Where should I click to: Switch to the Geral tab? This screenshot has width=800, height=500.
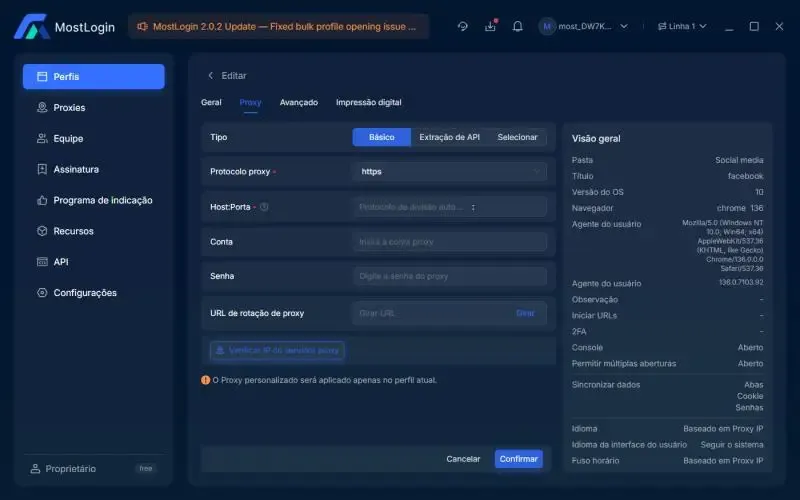211,103
